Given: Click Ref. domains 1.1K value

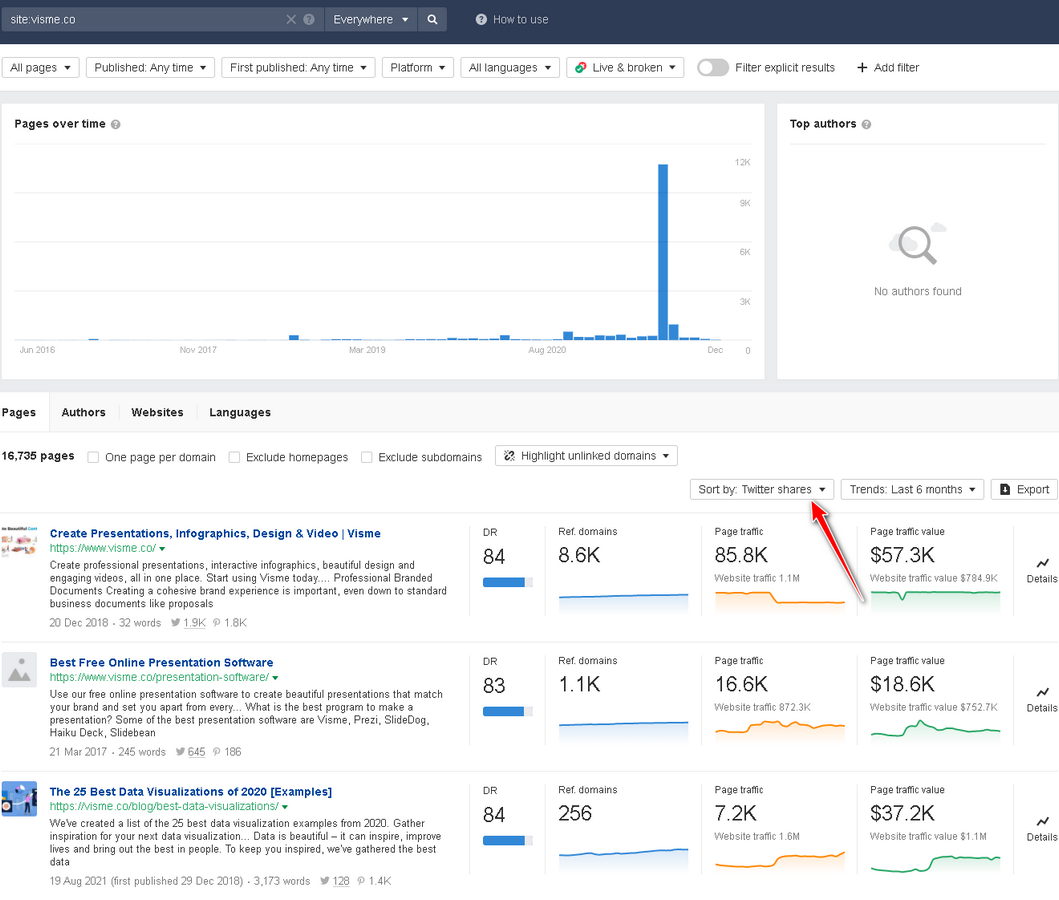Looking at the screenshot, I should (x=579, y=684).
